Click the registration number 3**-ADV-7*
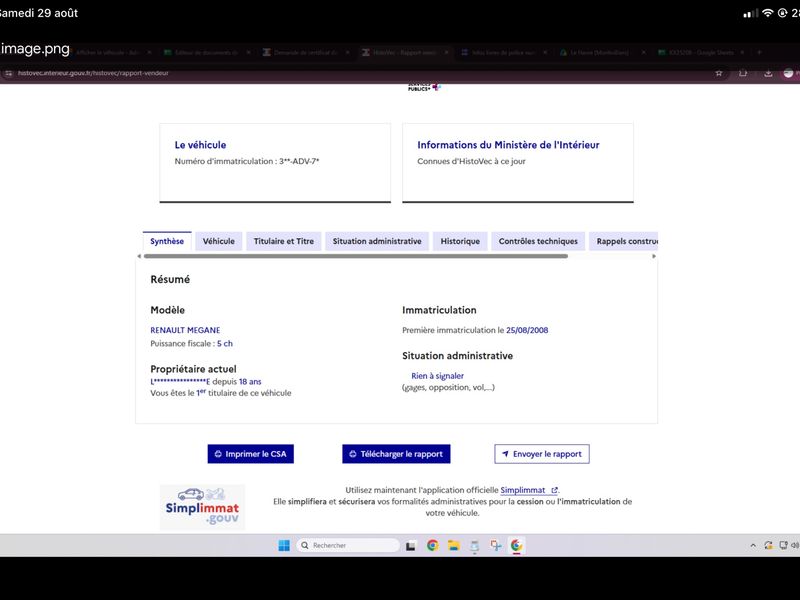Image resolution: width=800 pixels, height=600 pixels. (299, 161)
